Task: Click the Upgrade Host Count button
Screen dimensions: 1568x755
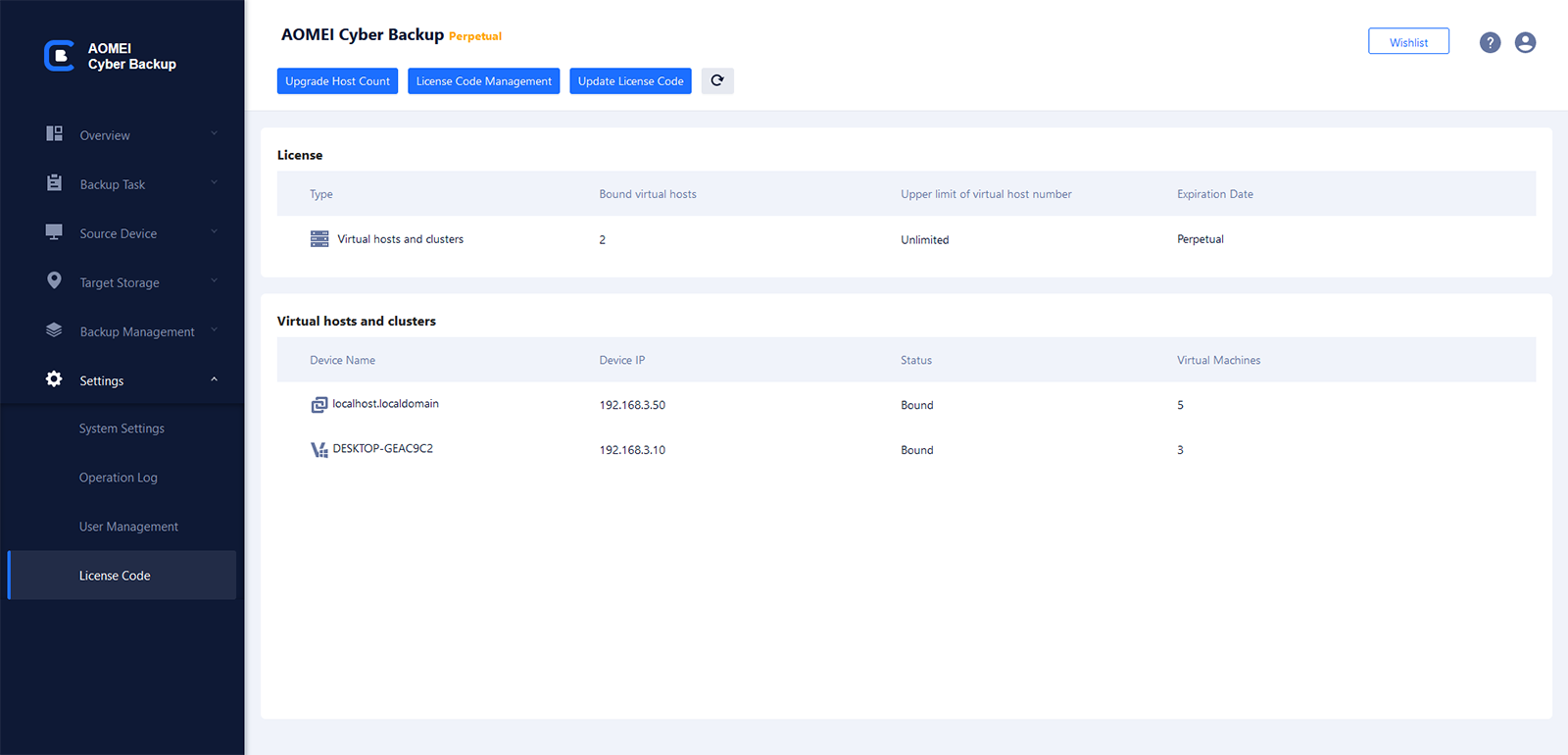Action: pos(337,81)
